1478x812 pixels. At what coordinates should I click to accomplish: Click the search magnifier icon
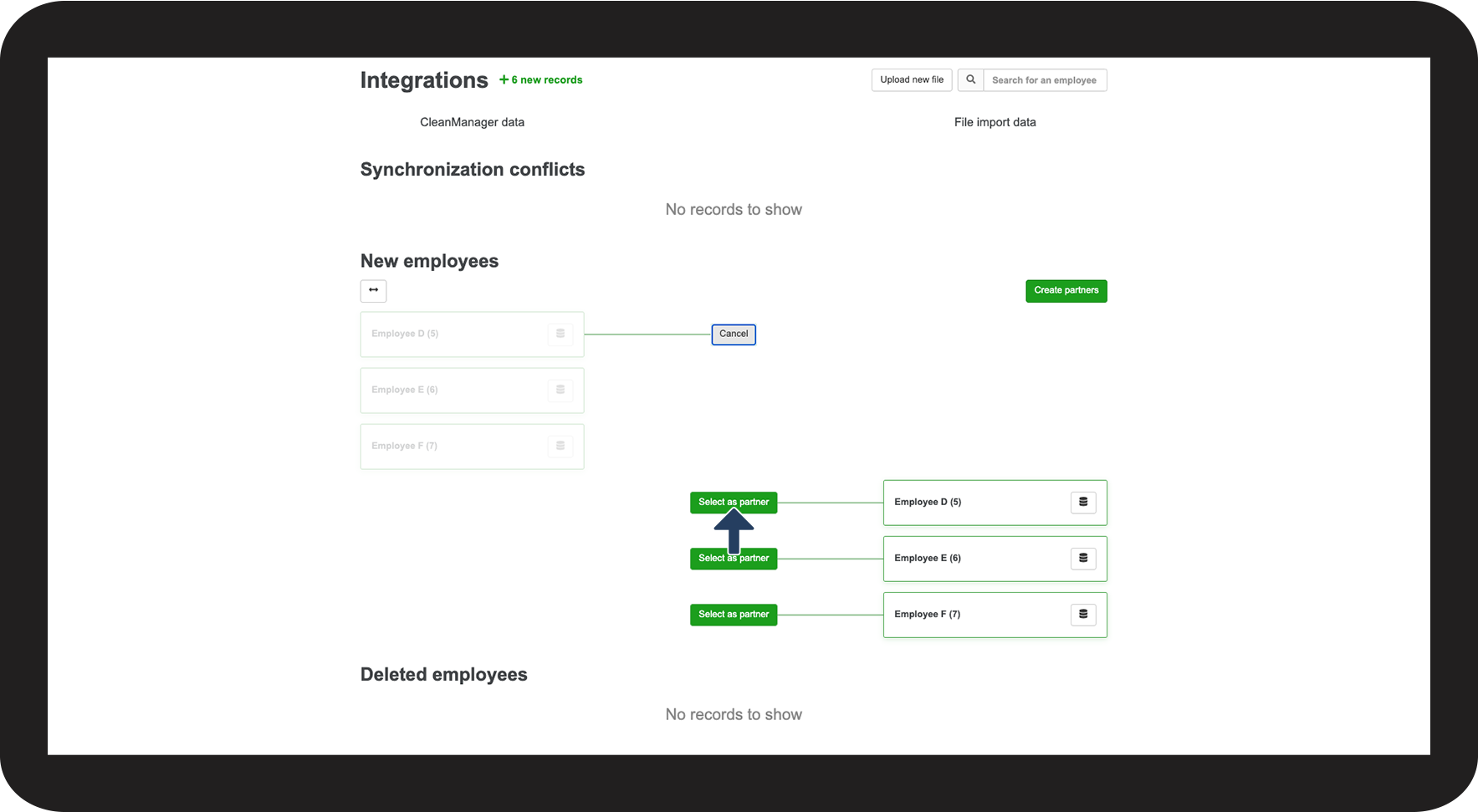970,80
